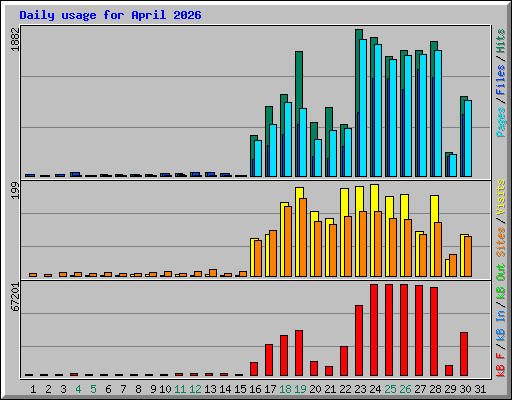
Task: Click day 1 on the date axis
Action: (33, 389)
